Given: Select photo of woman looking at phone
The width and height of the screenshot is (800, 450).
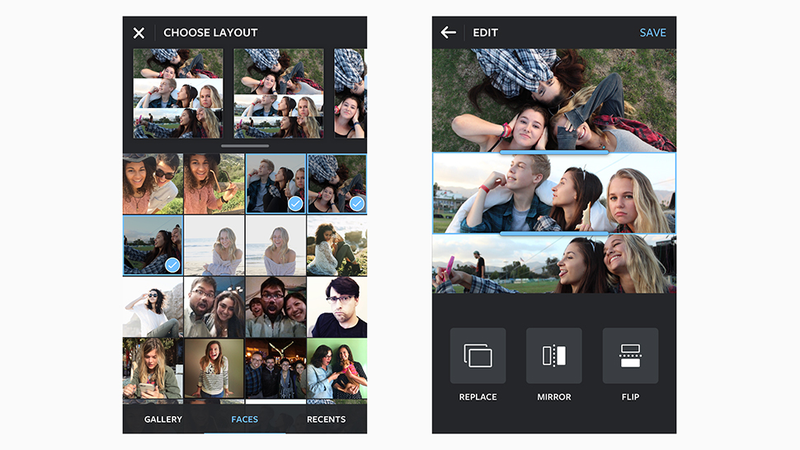Looking at the screenshot, I should point(153,368).
